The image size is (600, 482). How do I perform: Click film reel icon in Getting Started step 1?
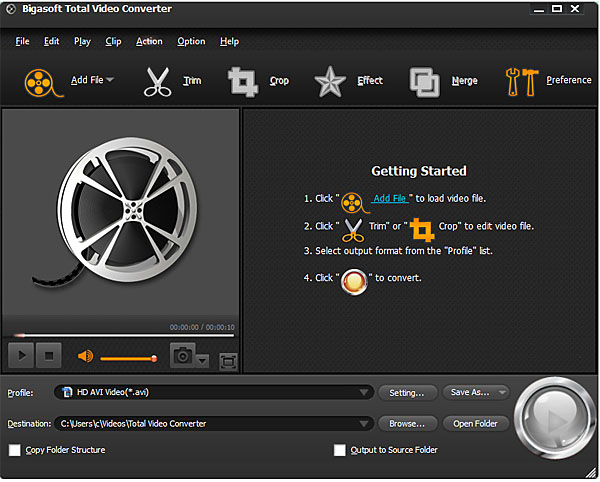(x=354, y=203)
